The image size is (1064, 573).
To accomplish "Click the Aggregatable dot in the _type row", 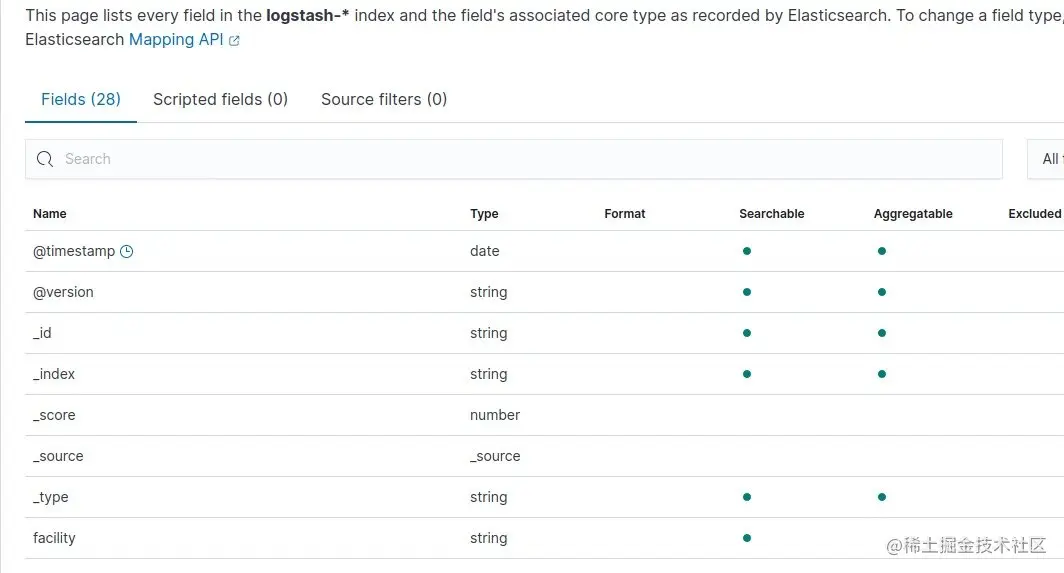I will (x=881, y=497).
